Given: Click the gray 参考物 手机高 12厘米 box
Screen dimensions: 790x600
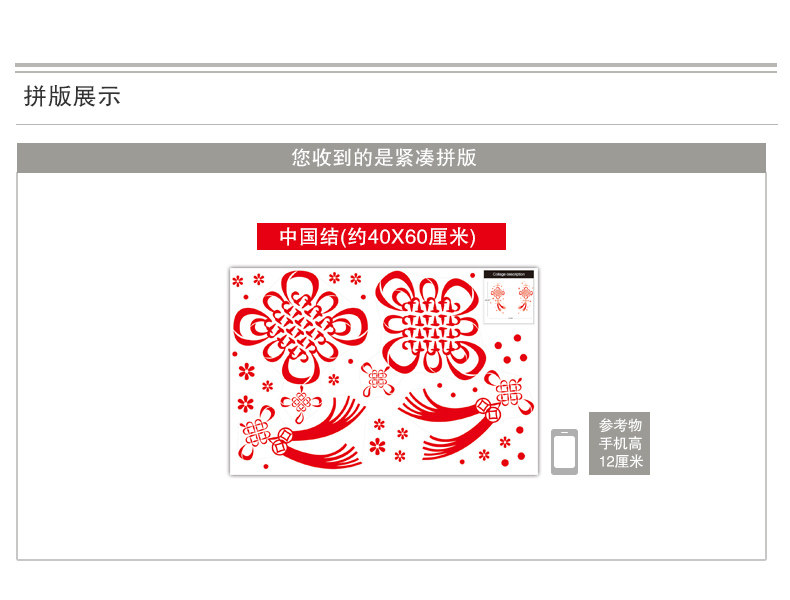Looking at the screenshot, I should pyautogui.click(x=619, y=443).
